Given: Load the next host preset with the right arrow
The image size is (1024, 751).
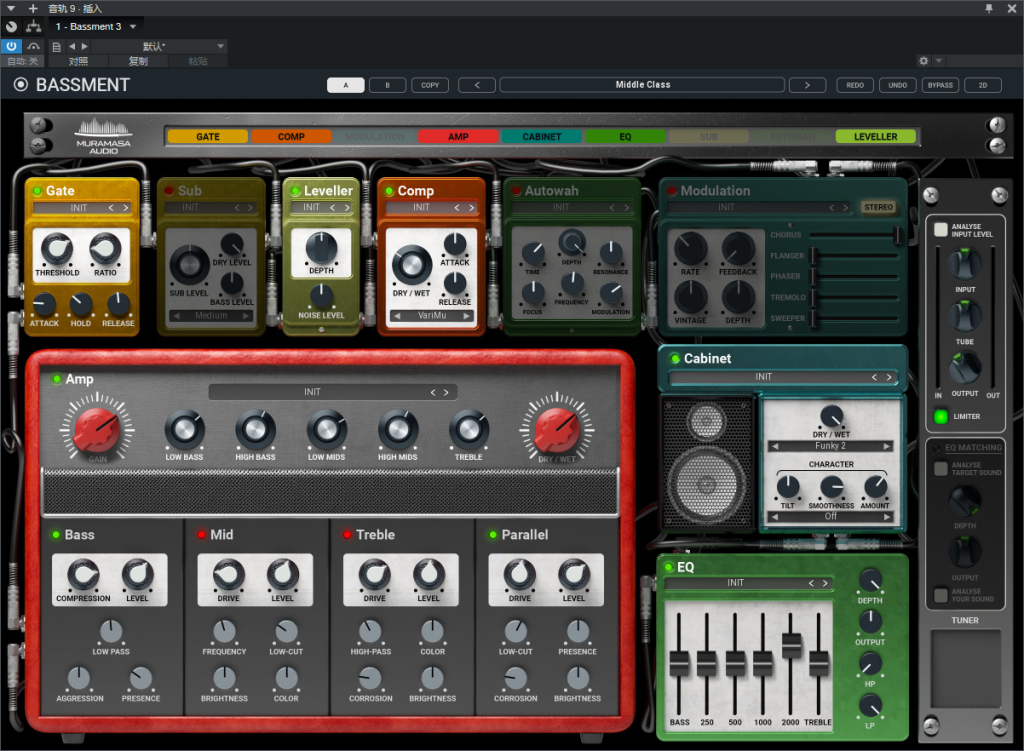Looking at the screenshot, I should click(x=84, y=46).
